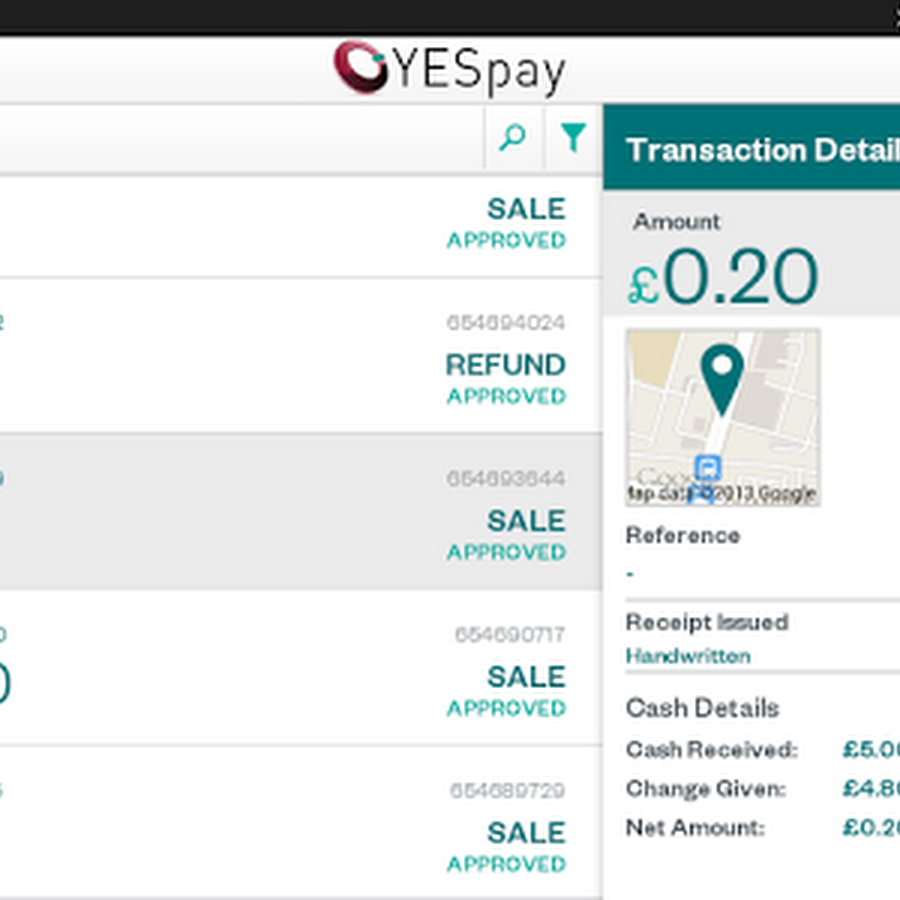Click the Transaction Details header
Viewport: 900px width, 900px height.
762,150
